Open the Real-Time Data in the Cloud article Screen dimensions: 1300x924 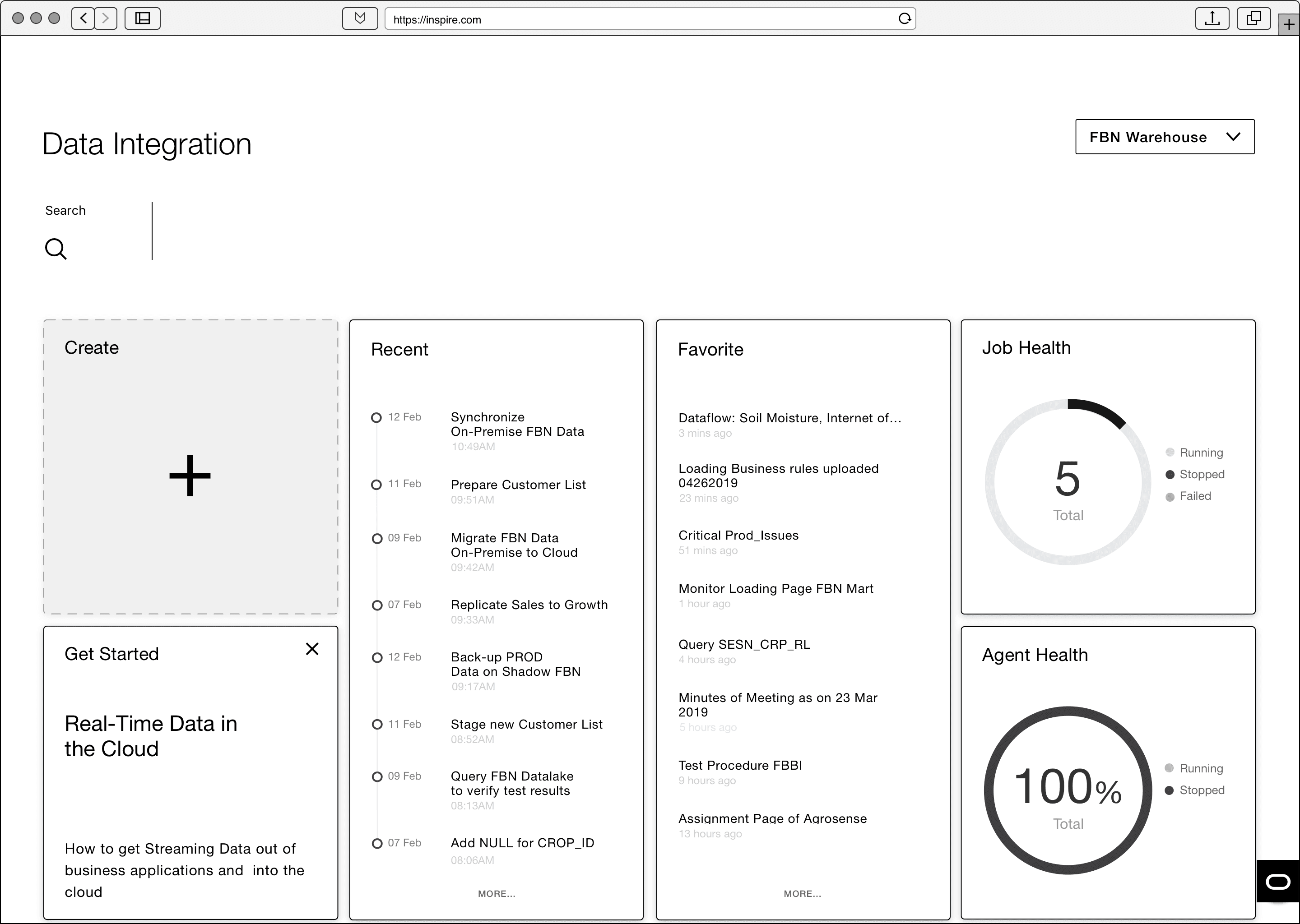click(151, 736)
